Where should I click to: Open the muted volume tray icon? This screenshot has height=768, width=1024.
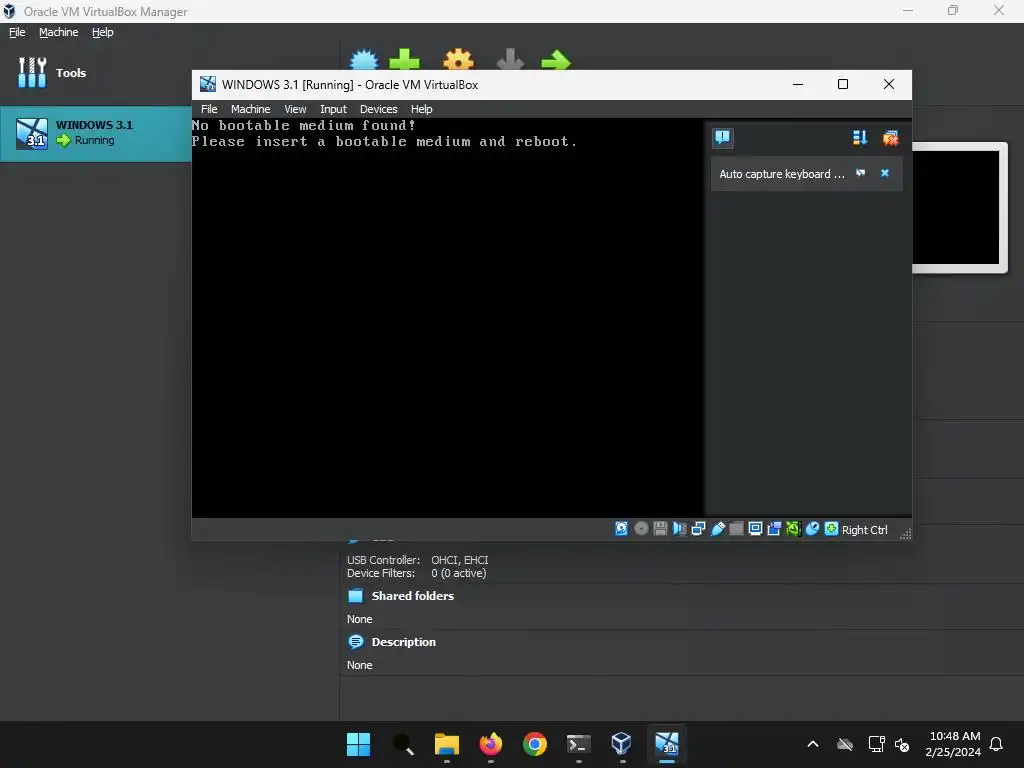(x=902, y=744)
